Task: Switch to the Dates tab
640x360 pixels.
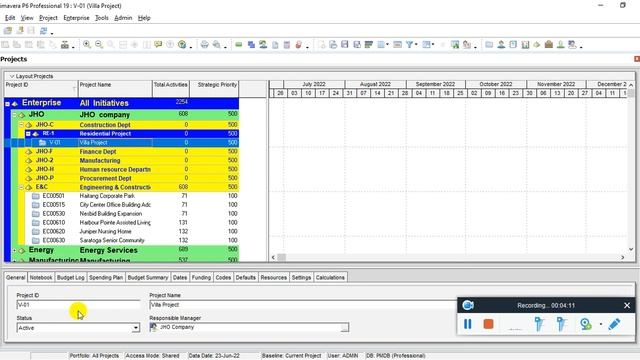Action: coord(180,278)
